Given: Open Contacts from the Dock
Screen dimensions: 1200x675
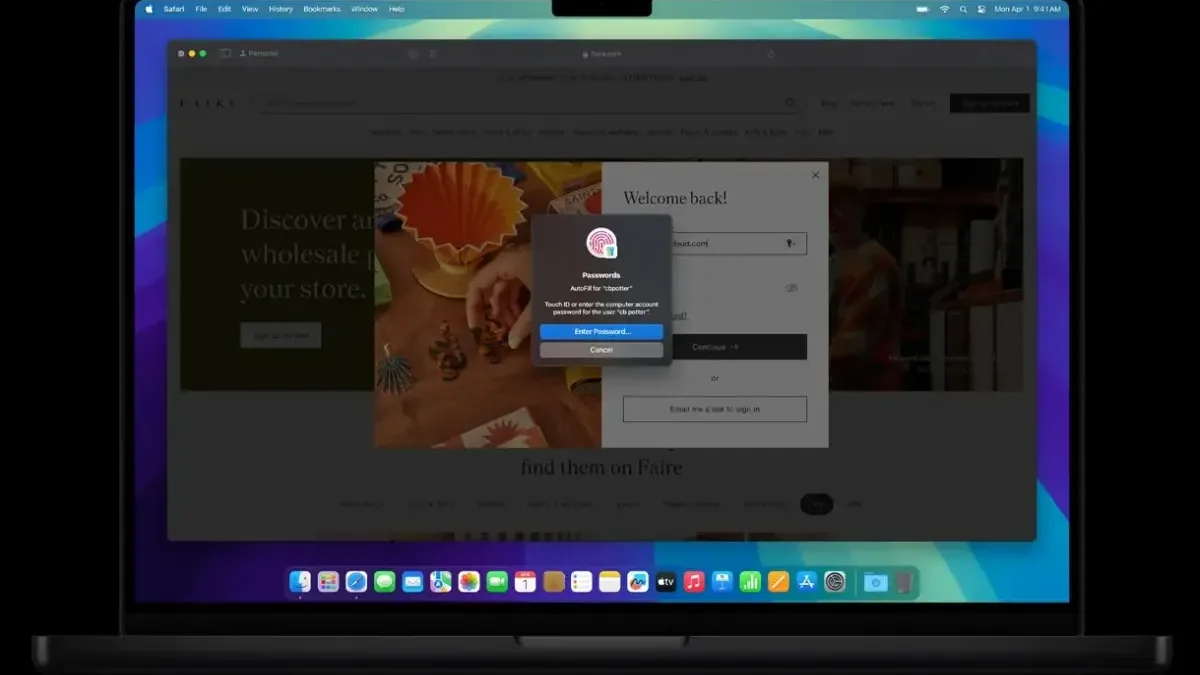Looking at the screenshot, I should [553, 581].
